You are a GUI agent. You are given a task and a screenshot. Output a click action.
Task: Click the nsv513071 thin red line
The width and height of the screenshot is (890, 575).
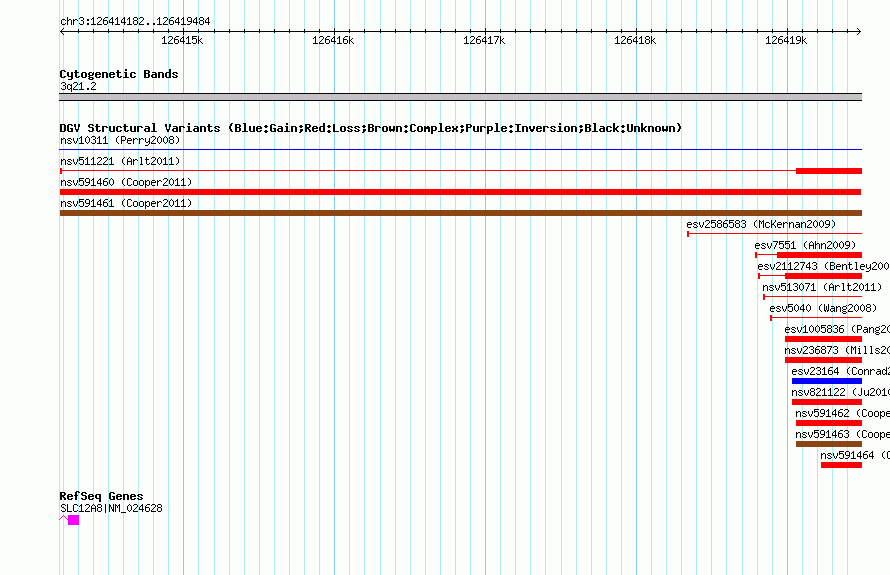coord(813,297)
